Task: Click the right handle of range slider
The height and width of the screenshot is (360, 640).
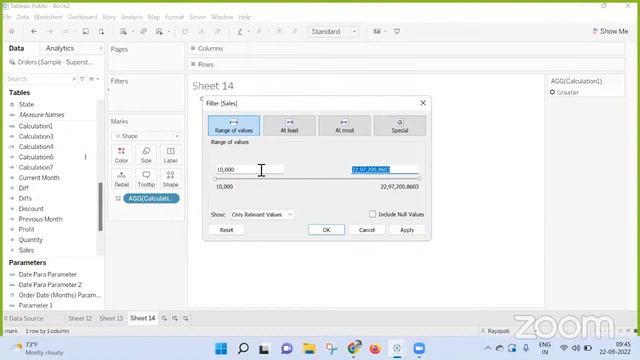Action: click(419, 179)
